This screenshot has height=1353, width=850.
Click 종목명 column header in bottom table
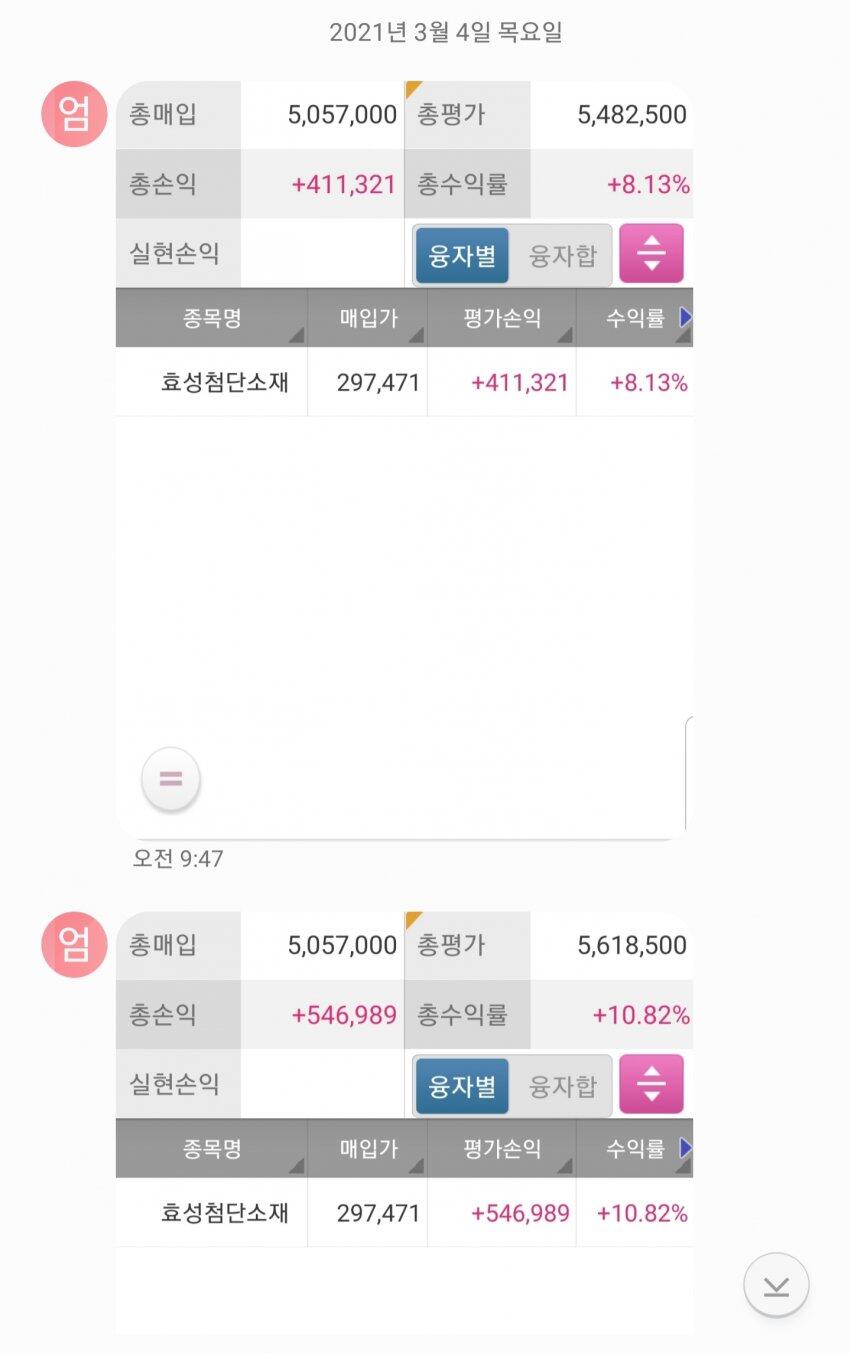tap(212, 1148)
